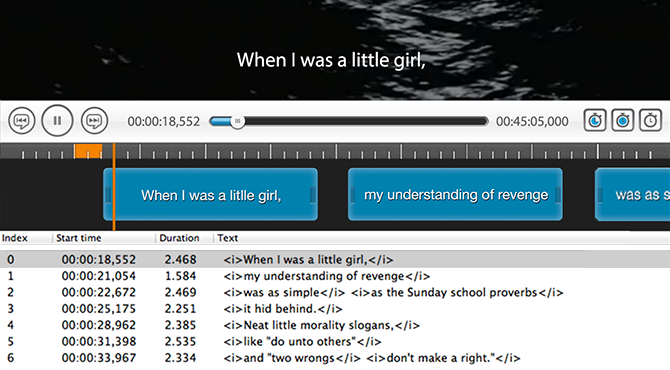The width and height of the screenshot is (670, 370).
Task: Click duration value 2.334
Action: [x=180, y=358]
